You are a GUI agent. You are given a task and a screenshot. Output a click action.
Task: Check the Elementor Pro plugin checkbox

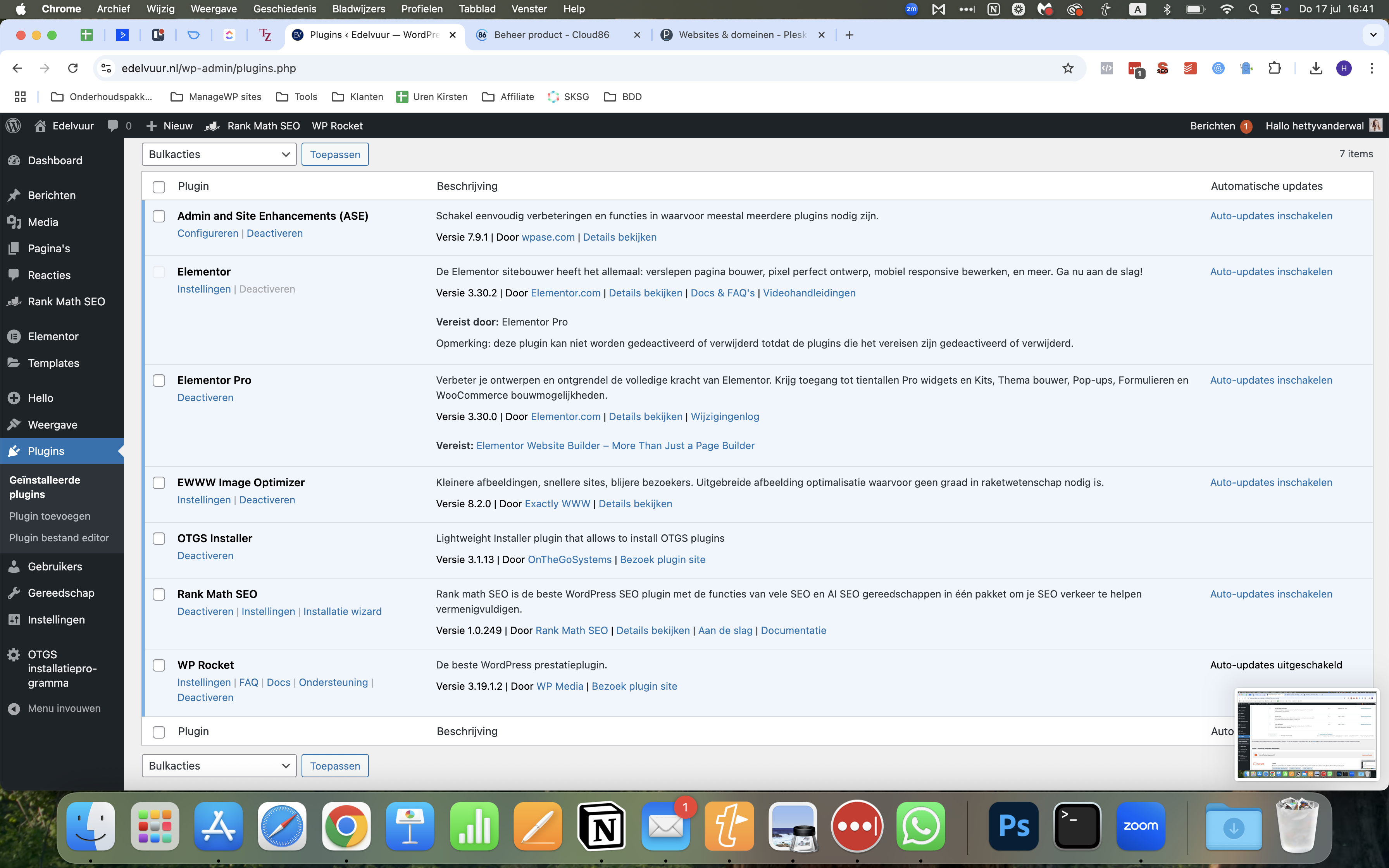click(x=159, y=380)
